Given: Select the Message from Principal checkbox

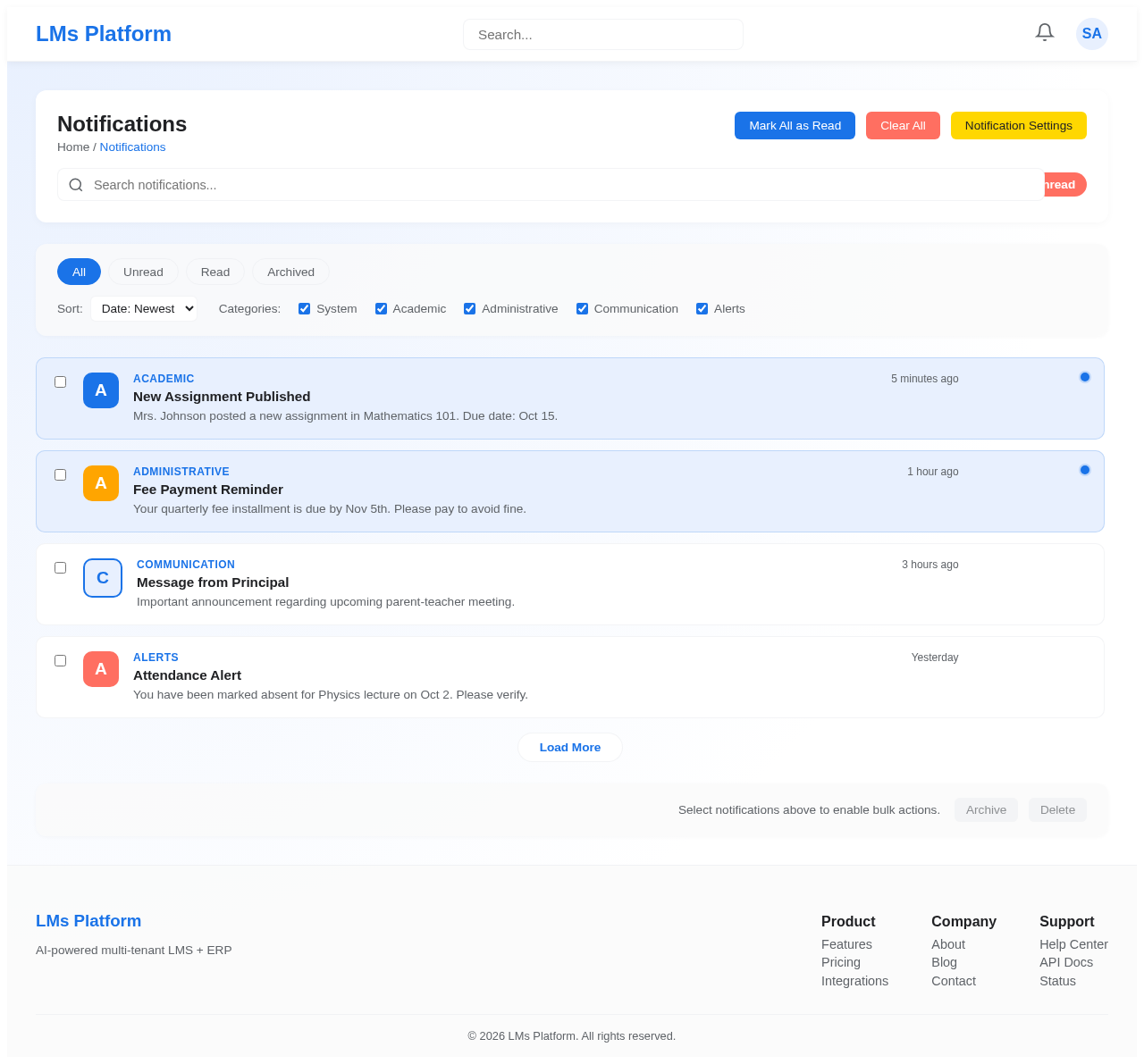Looking at the screenshot, I should [61, 567].
